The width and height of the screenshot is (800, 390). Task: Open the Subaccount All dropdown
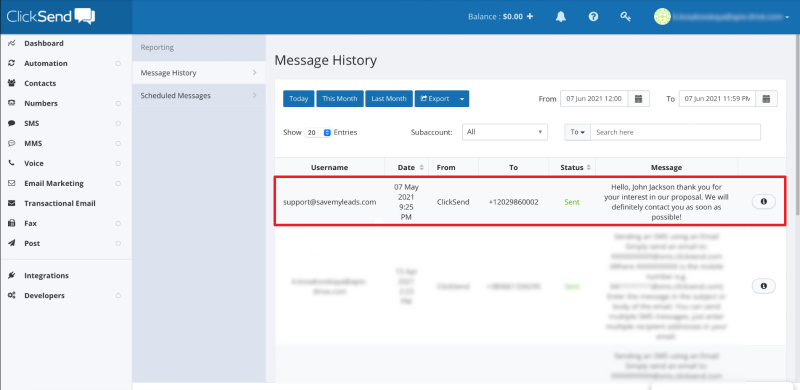[x=505, y=132]
